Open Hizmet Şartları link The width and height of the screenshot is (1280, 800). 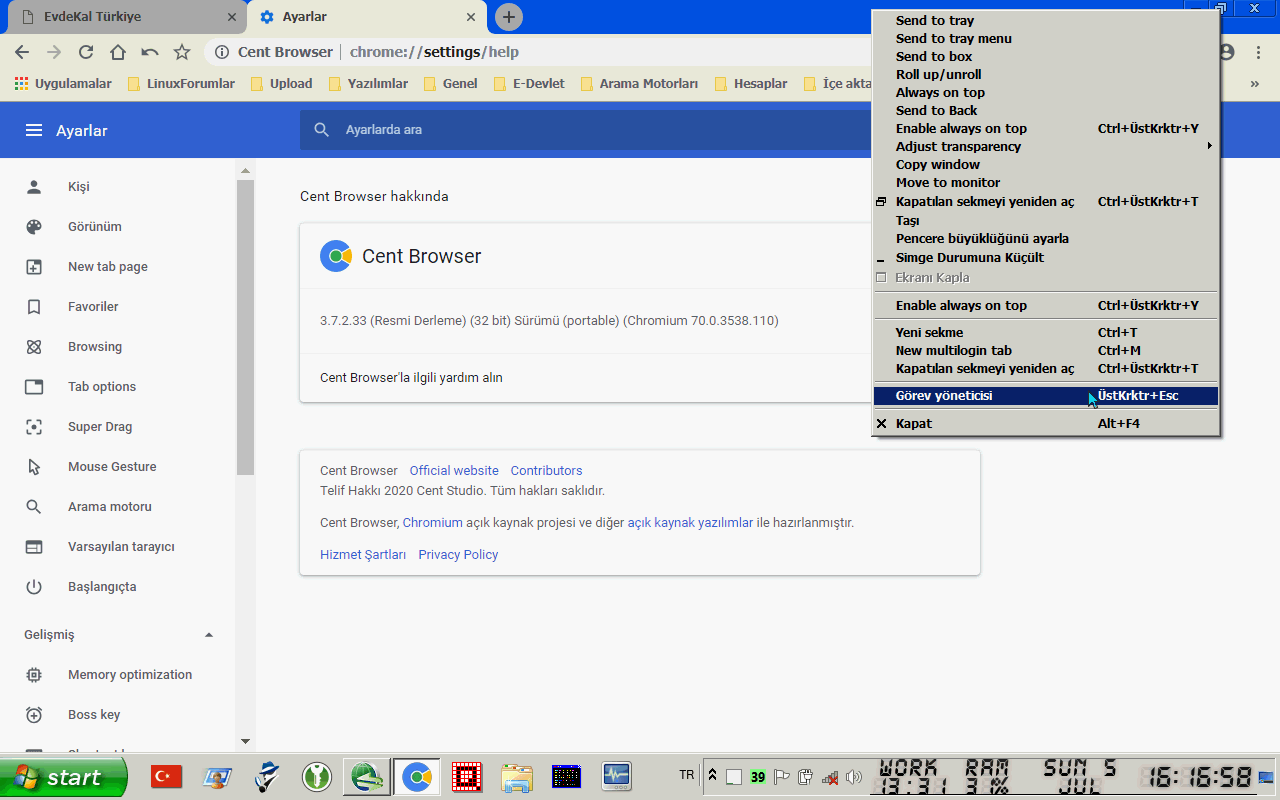pyautogui.click(x=363, y=555)
